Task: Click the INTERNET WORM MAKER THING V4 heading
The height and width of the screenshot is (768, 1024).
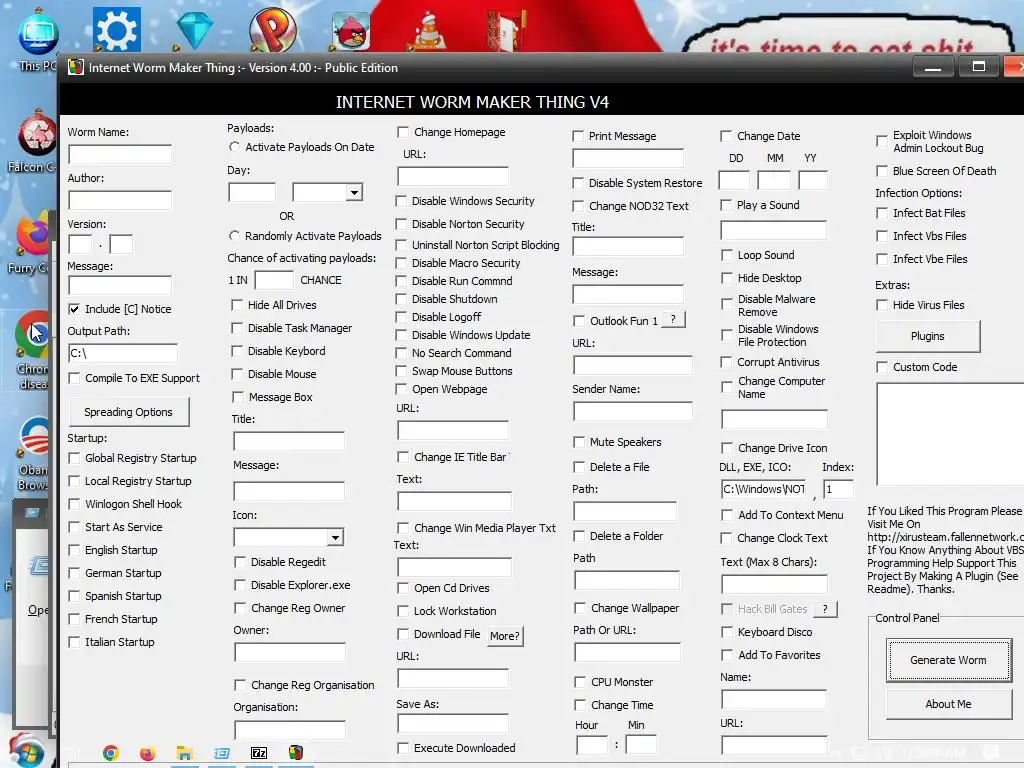Action: 472,103
